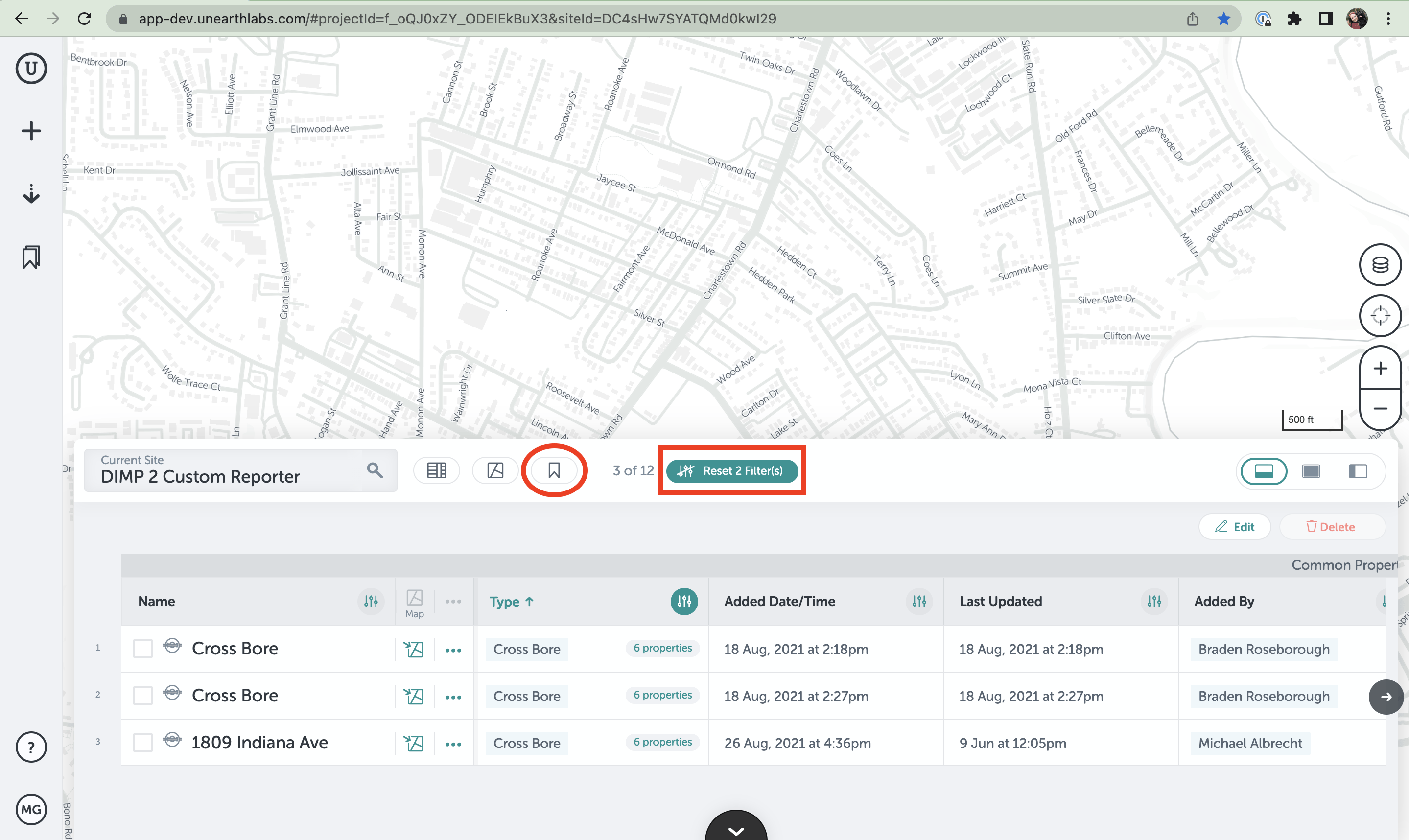Click the locate crosshair map button
This screenshot has height=840, width=1409.
click(1380, 316)
